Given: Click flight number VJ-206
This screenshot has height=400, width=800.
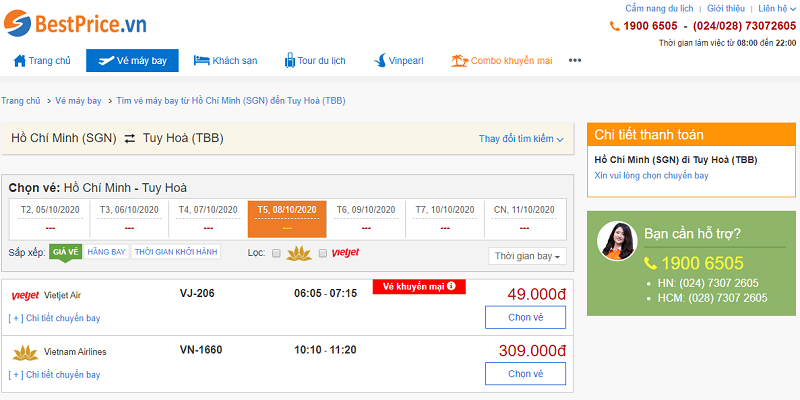Looking at the screenshot, I should [x=197, y=293].
